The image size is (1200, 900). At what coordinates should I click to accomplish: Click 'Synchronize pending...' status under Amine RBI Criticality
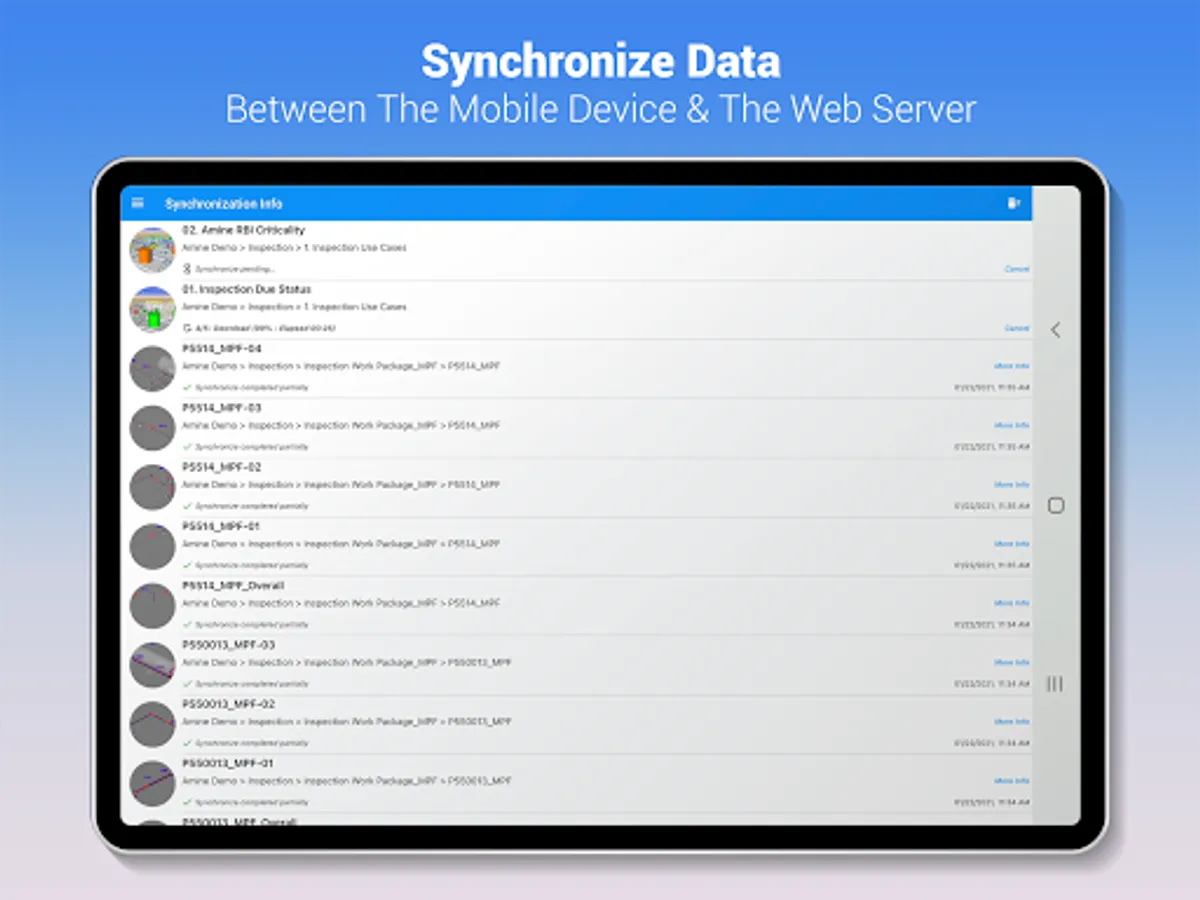[234, 269]
